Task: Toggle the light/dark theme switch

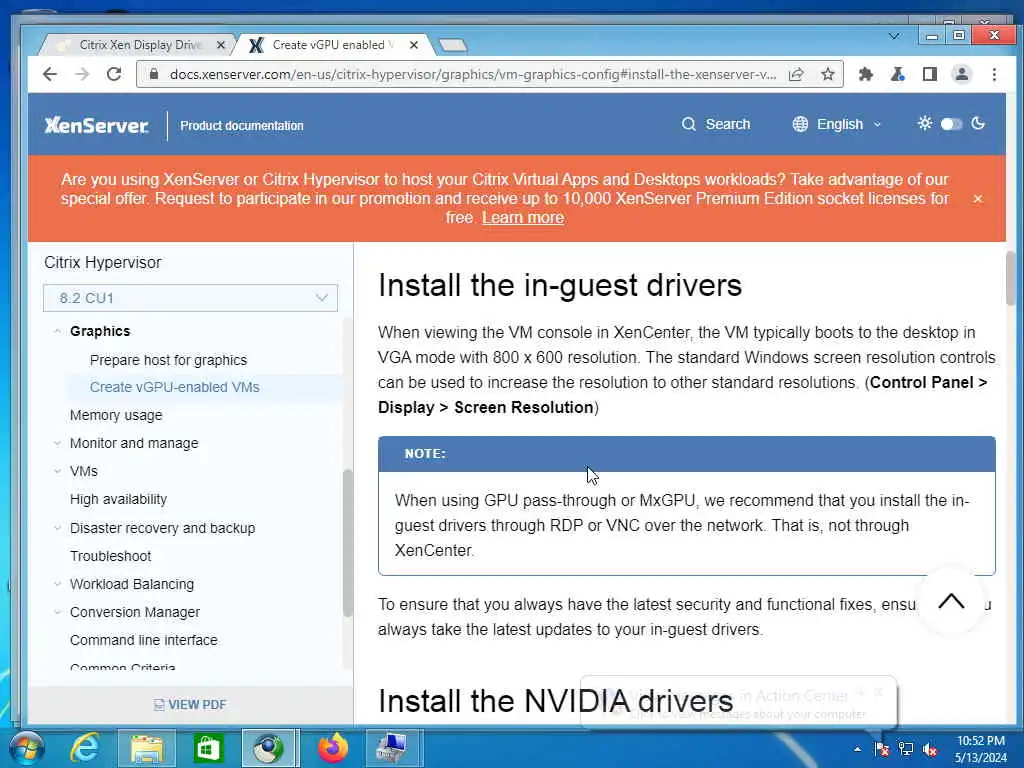Action: pos(952,124)
